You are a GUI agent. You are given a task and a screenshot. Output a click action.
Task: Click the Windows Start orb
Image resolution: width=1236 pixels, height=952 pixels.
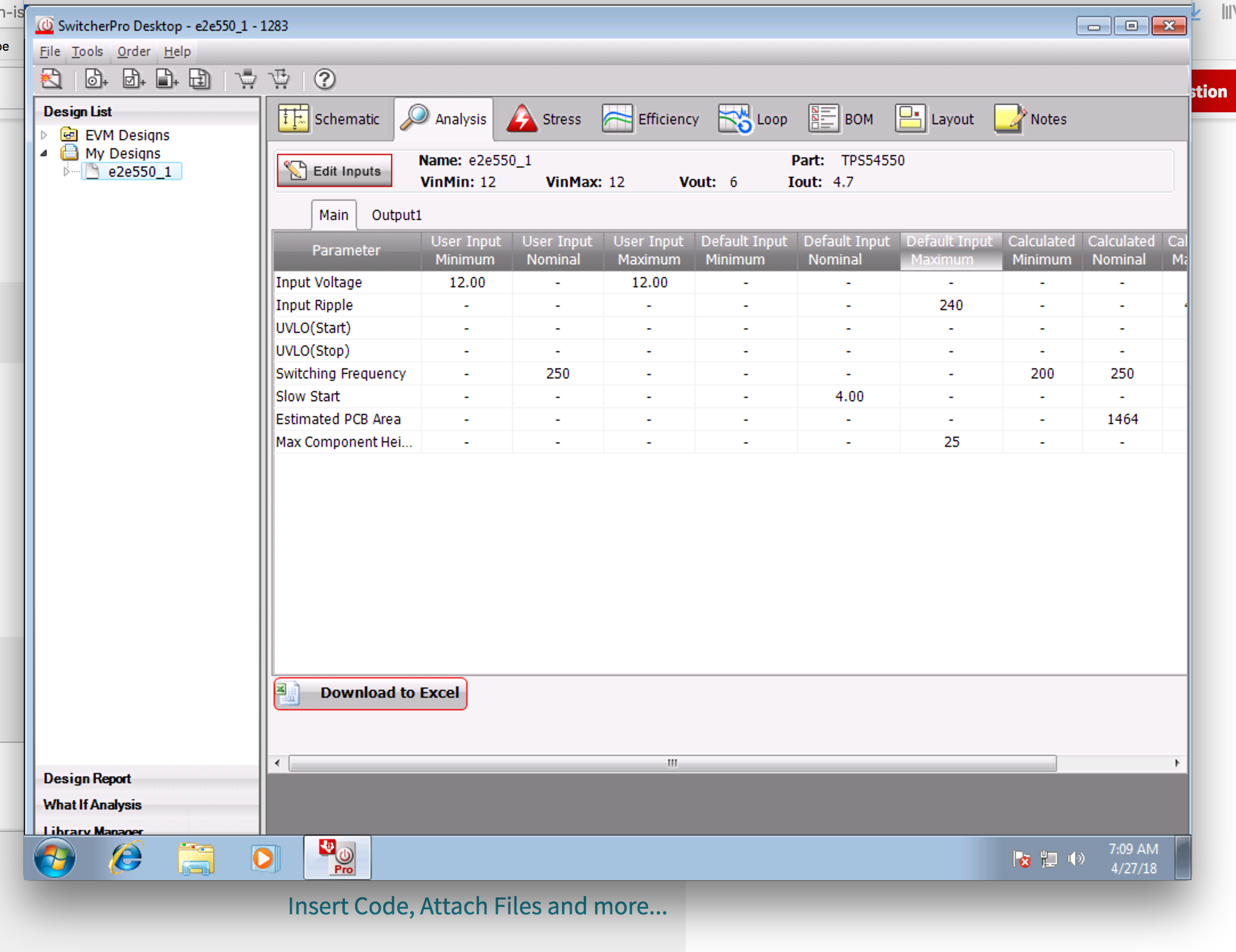tap(55, 859)
